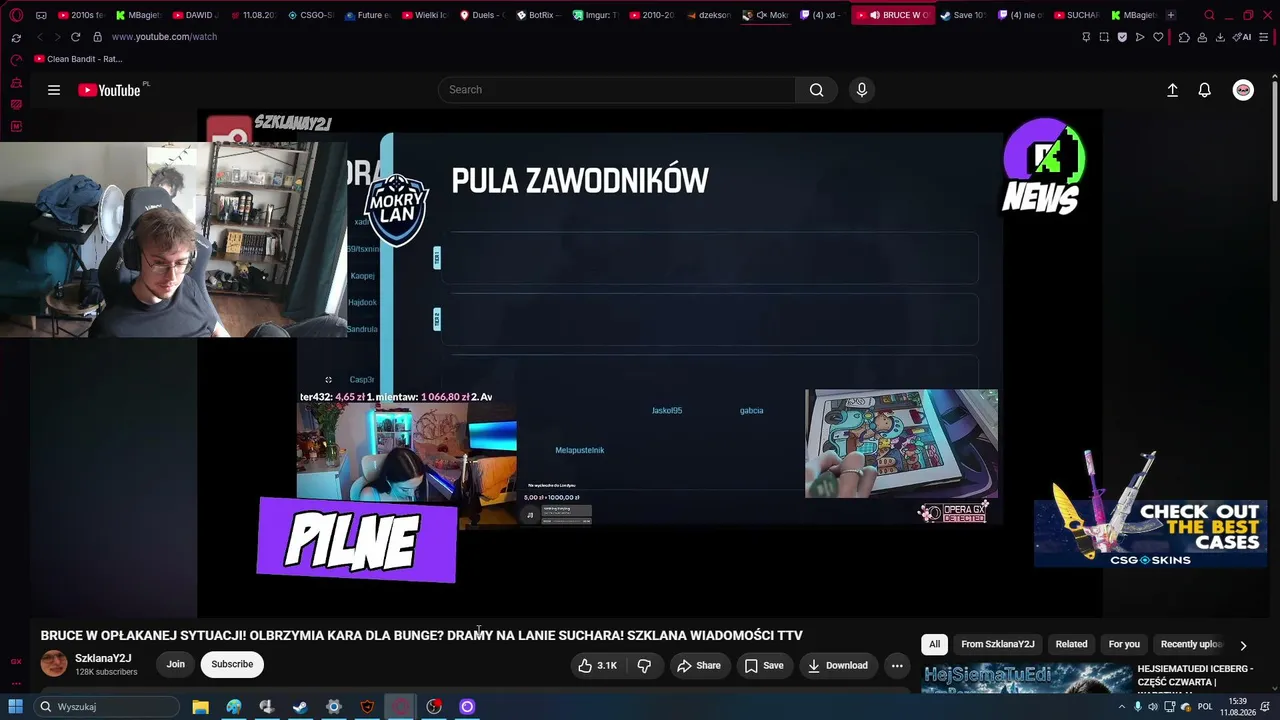Image resolution: width=1280 pixels, height=720 pixels.
Task: Open the GX Corner sidebar icon
Action: [16, 661]
